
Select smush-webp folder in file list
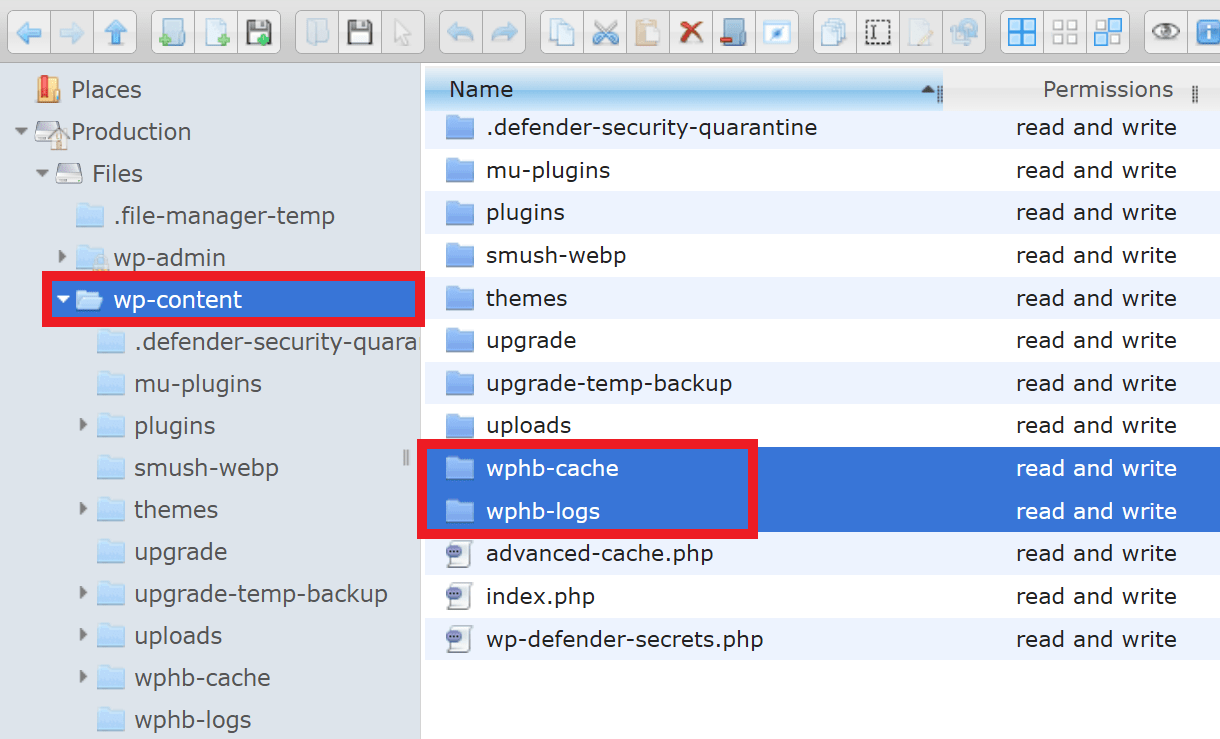tap(822, 255)
